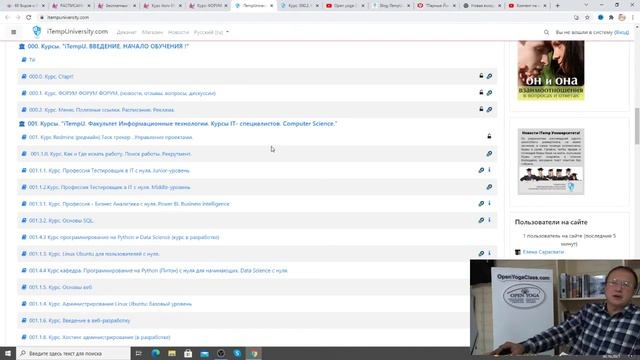
Task: Click info icon on 001.3.1 Power BI row
Action: point(489,203)
